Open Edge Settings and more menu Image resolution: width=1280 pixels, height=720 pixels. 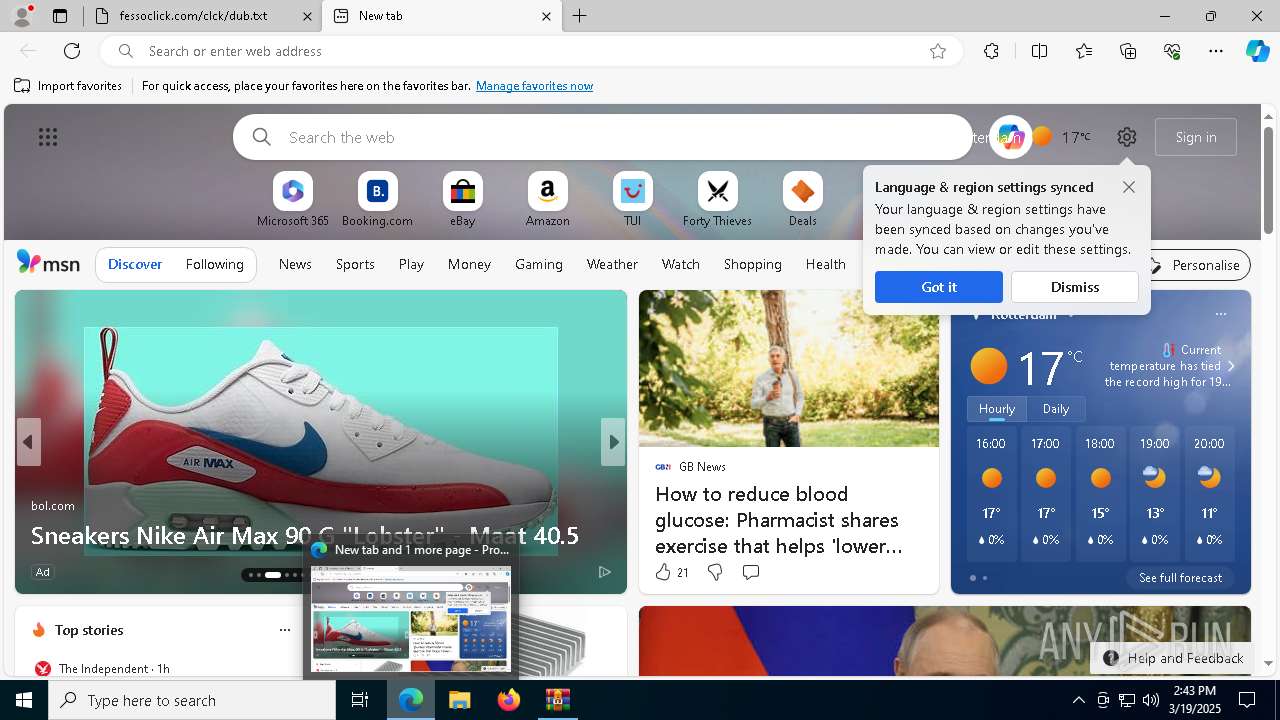tap(1216, 51)
